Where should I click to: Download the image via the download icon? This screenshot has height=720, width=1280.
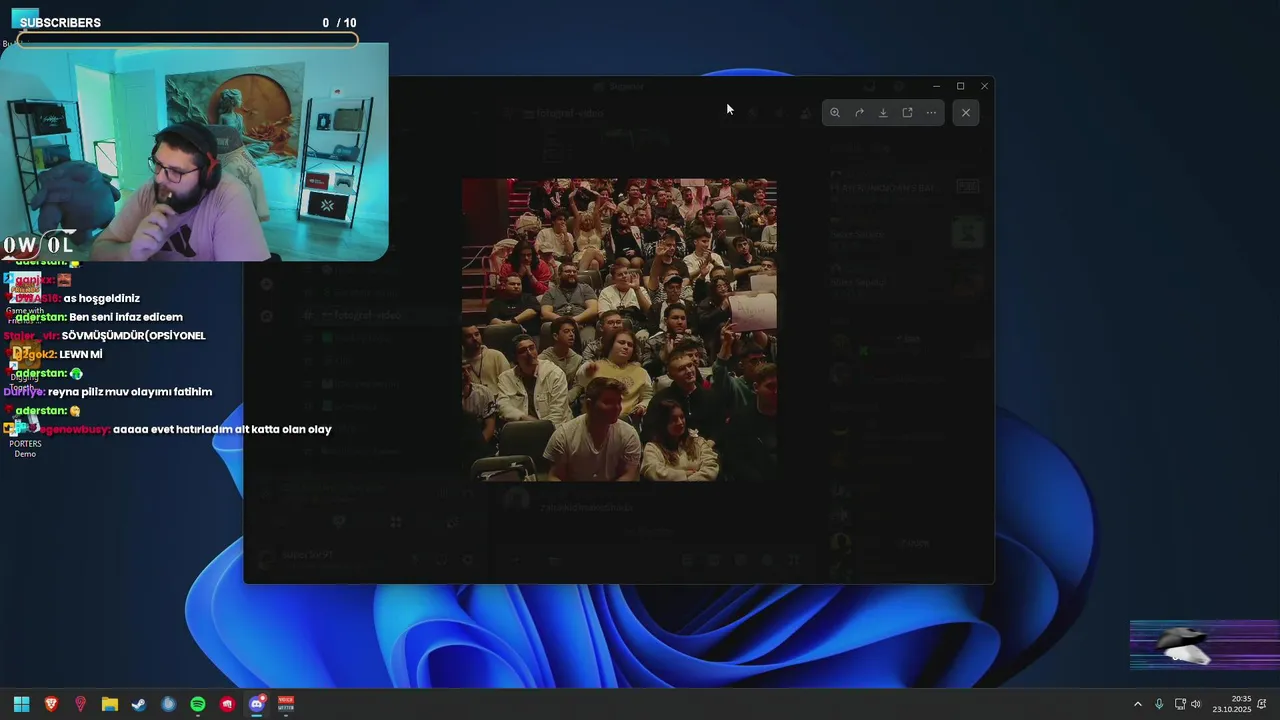[883, 113]
